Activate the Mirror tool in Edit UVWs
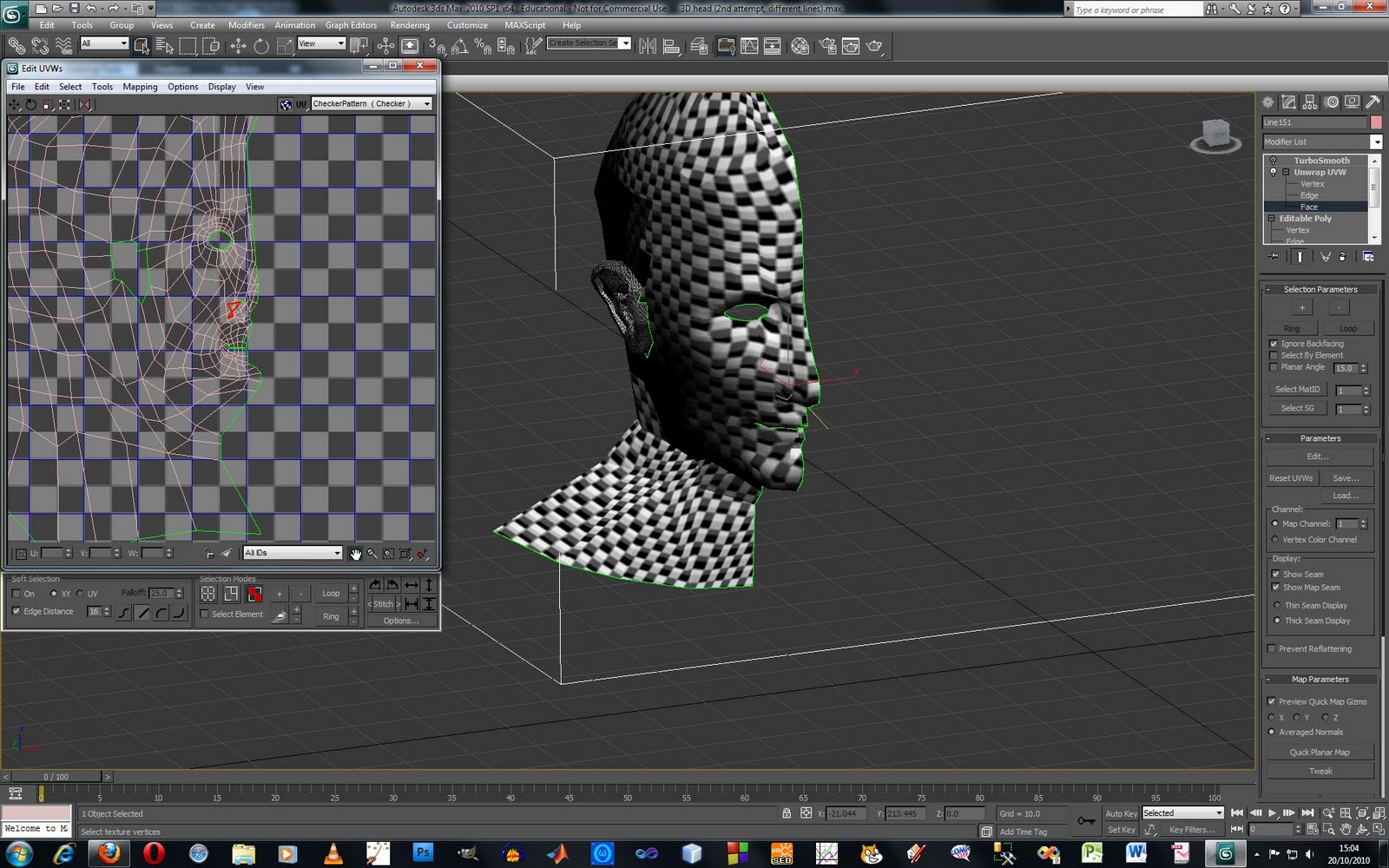The width and height of the screenshot is (1389, 868). 84,105
